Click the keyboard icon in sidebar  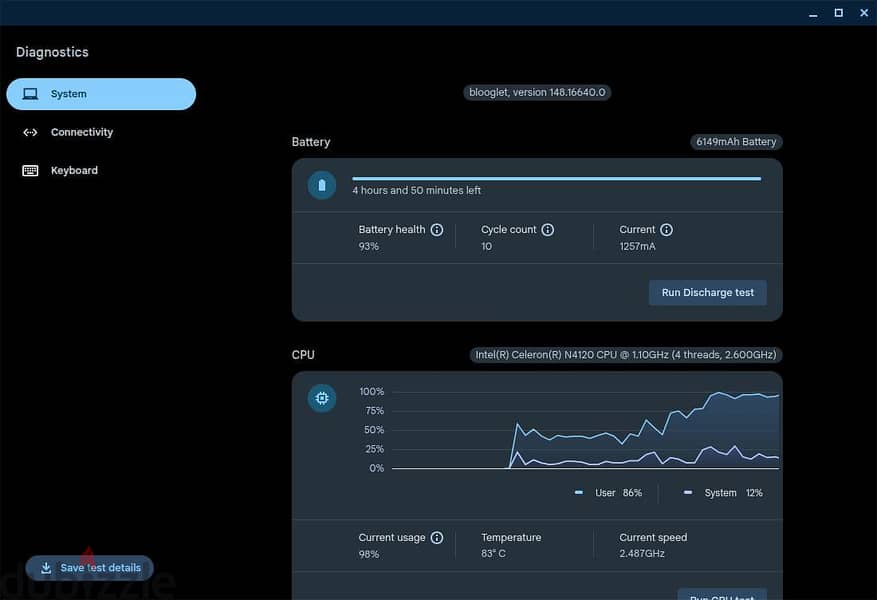[30, 171]
